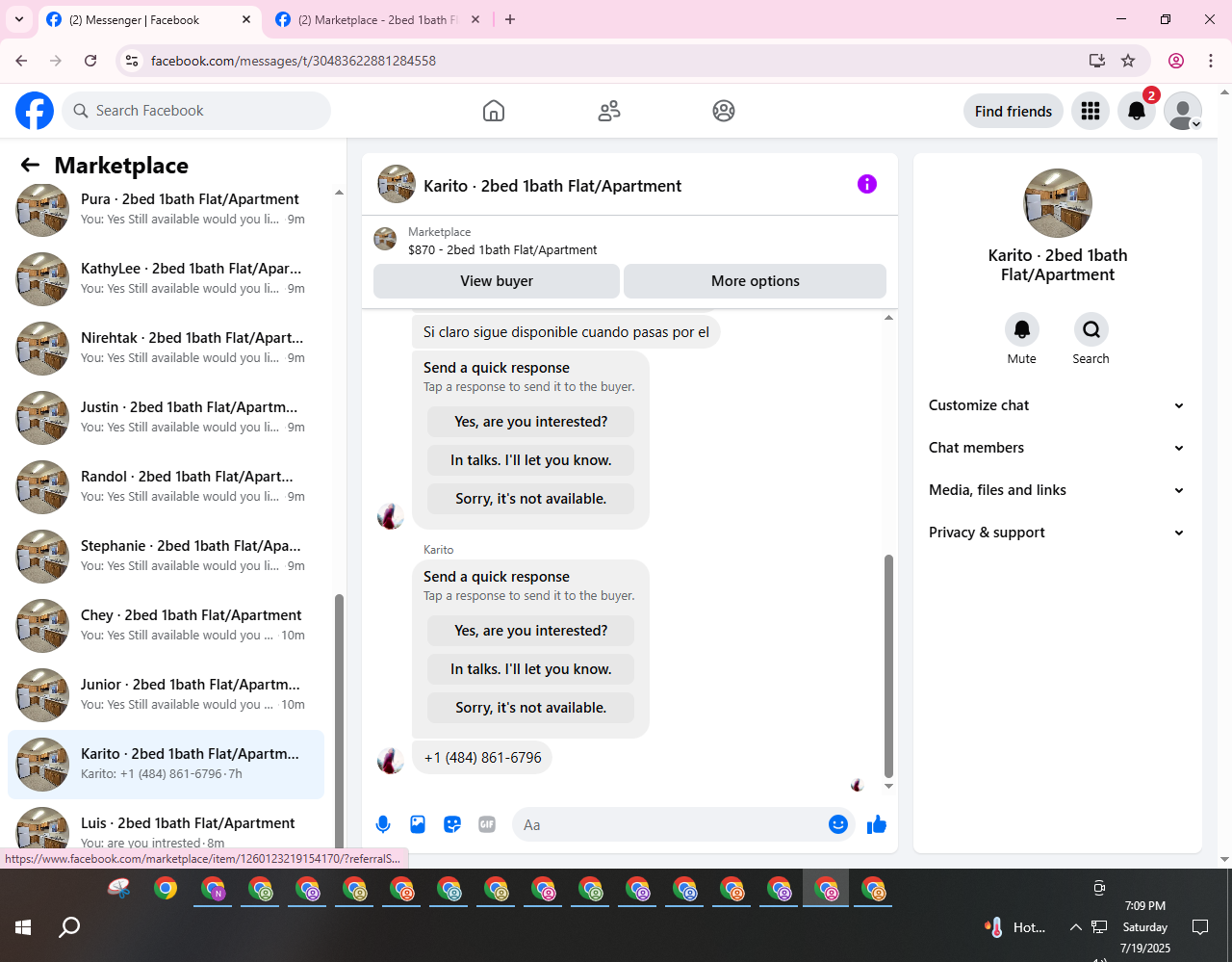1232x962 pixels.
Task: Click the conversation list scrollbar
Action: pos(339,722)
